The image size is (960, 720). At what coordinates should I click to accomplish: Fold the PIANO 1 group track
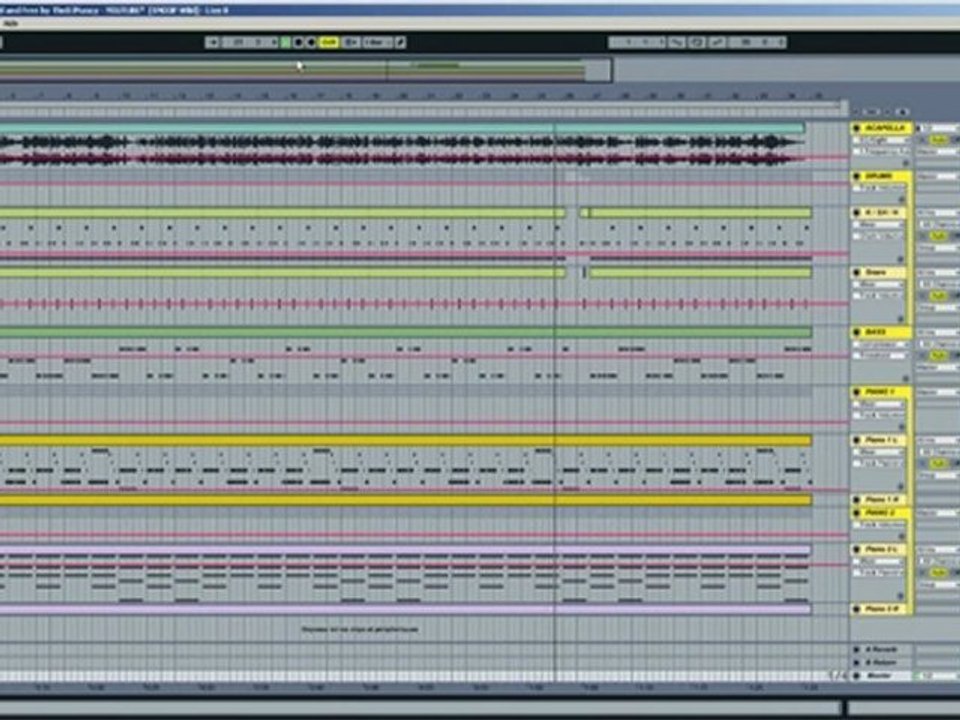coord(856,392)
